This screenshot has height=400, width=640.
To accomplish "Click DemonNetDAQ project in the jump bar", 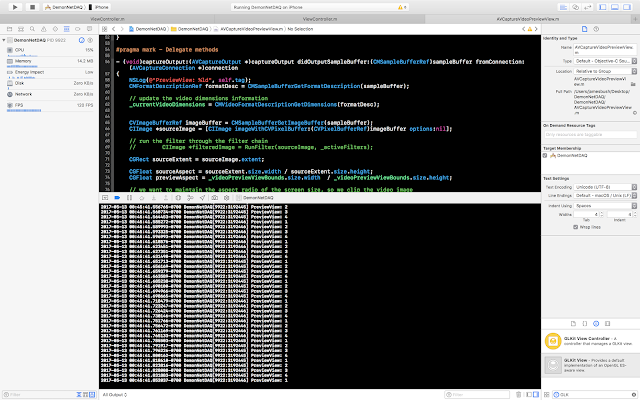I will tap(148, 29).
